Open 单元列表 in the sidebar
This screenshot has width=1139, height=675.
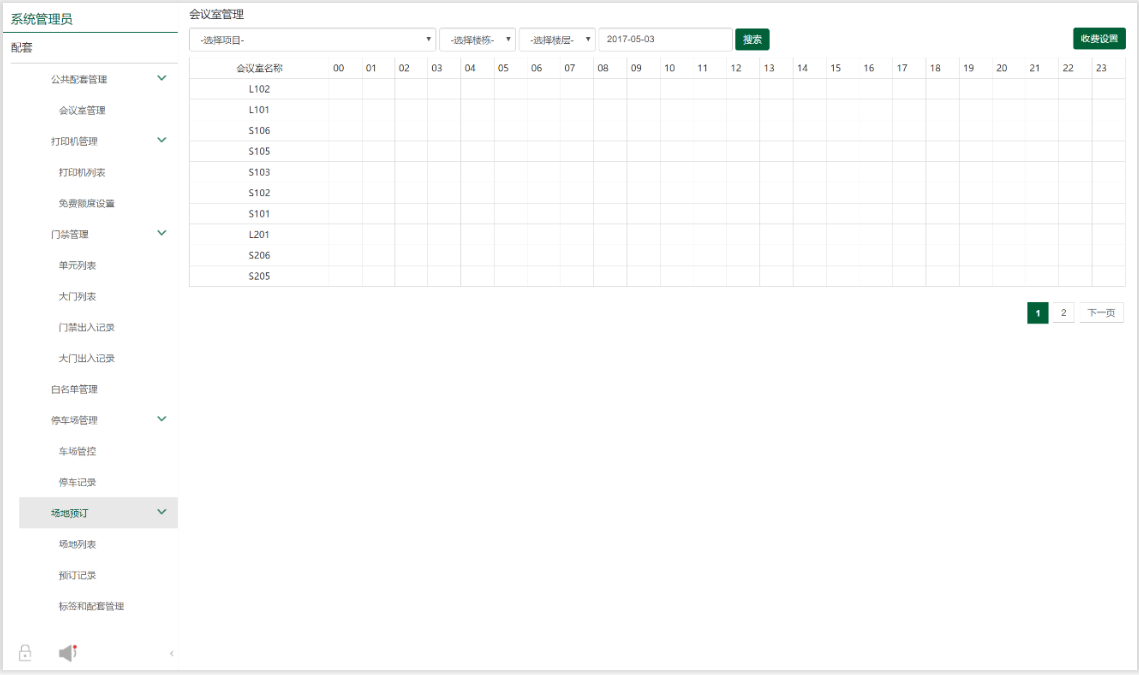click(77, 265)
